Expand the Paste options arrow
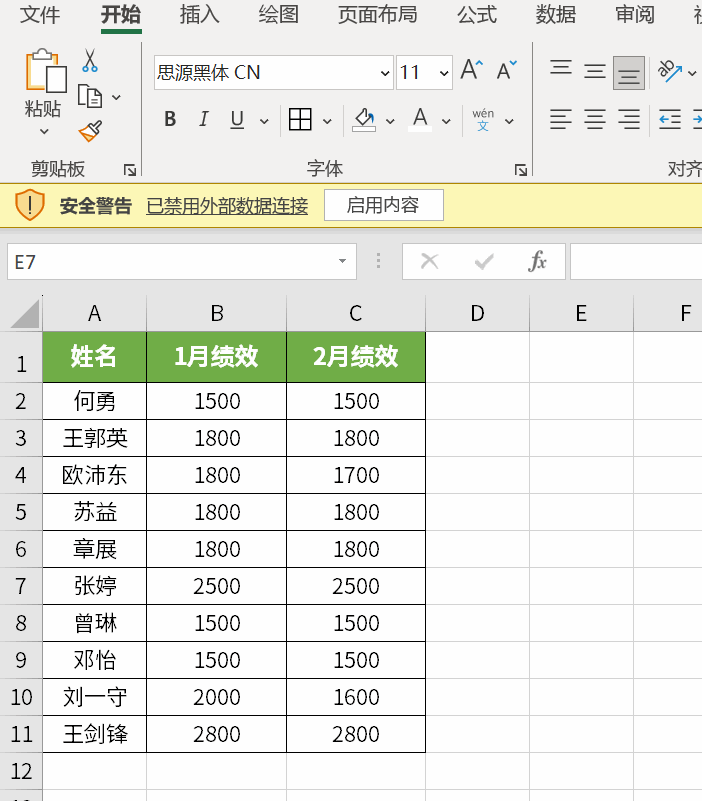Viewport: 702px width, 801px height. click(x=44, y=132)
